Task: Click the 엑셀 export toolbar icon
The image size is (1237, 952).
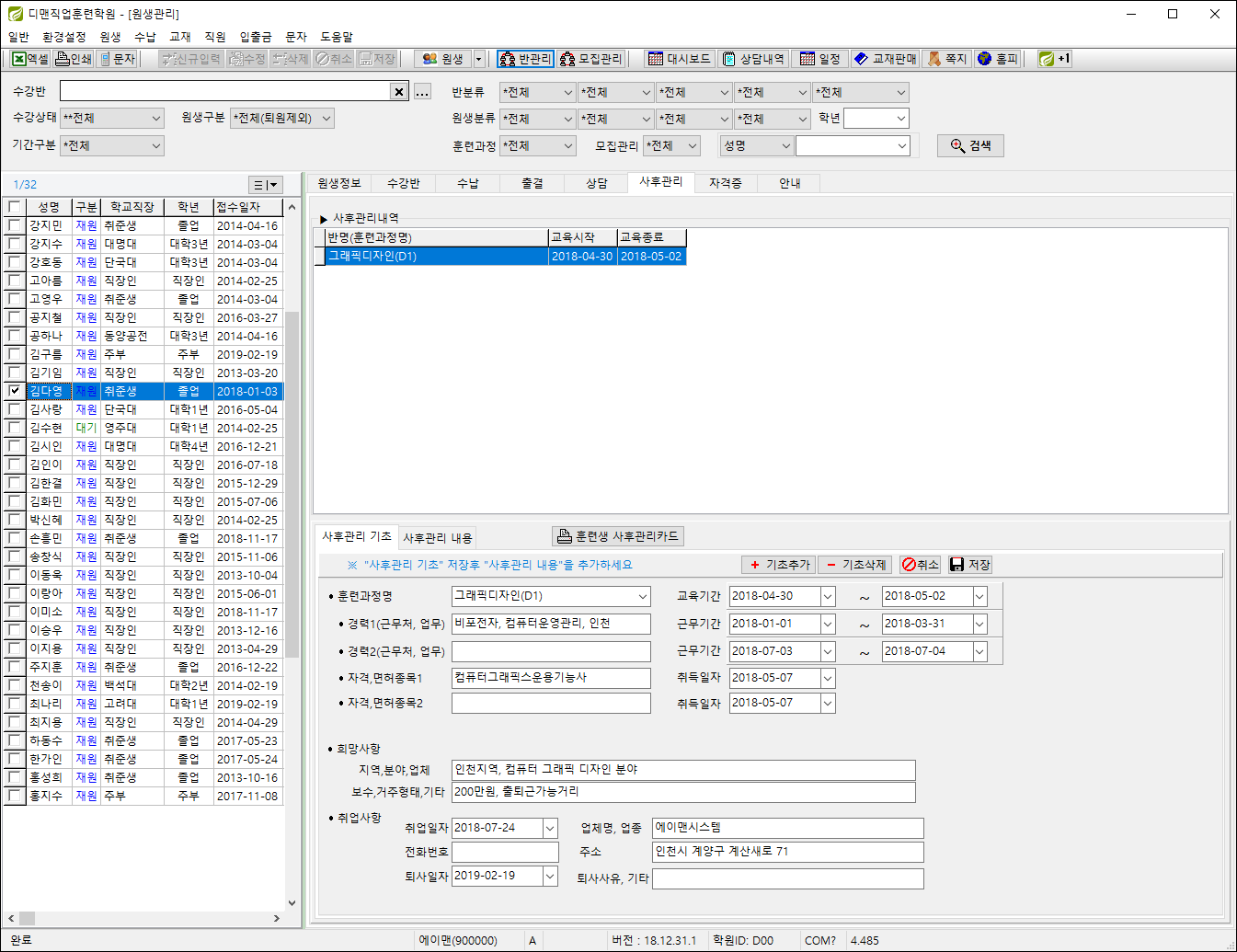Action: 30,59
